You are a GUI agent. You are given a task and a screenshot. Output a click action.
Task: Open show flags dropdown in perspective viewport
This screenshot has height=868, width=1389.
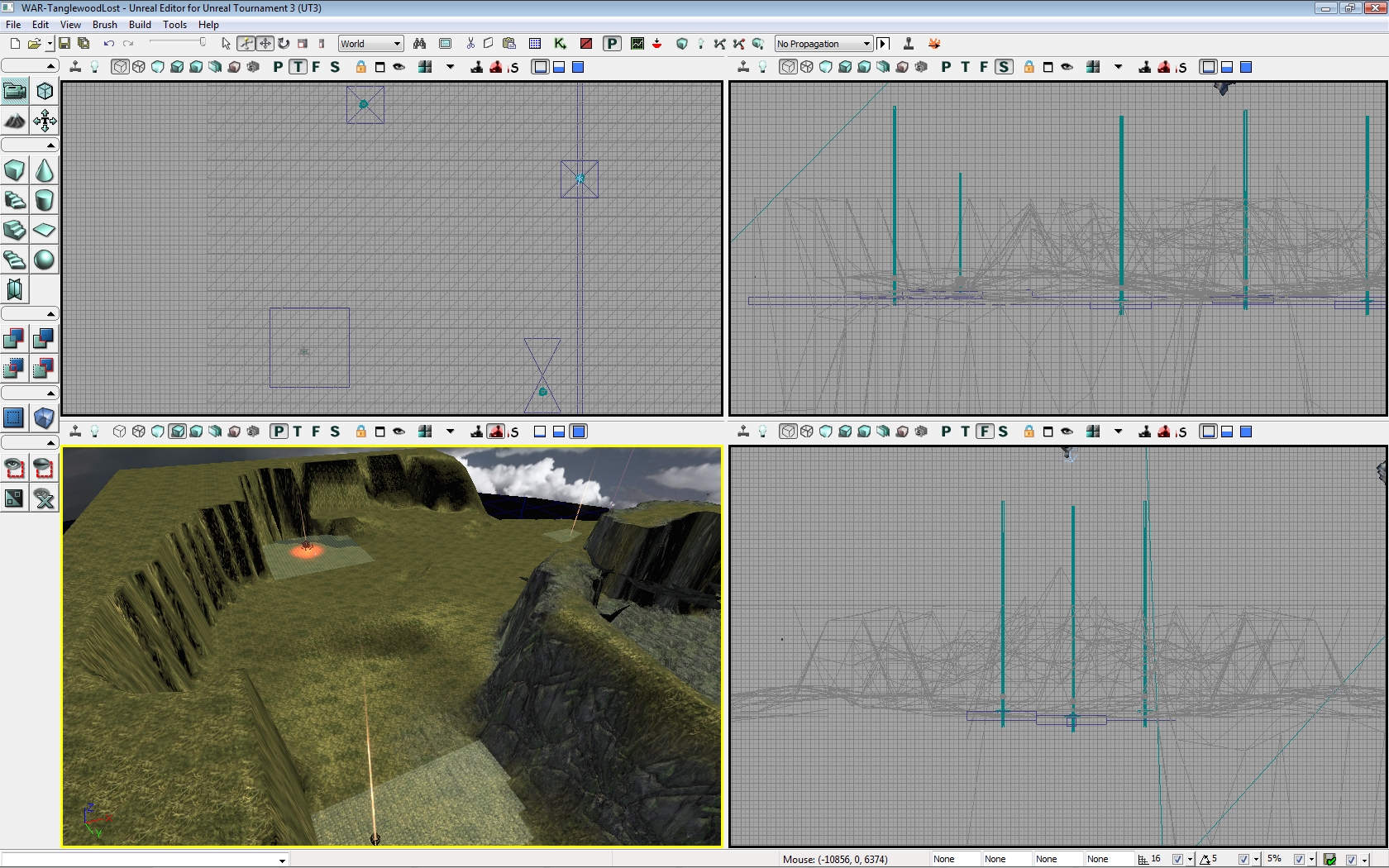pyautogui.click(x=450, y=432)
